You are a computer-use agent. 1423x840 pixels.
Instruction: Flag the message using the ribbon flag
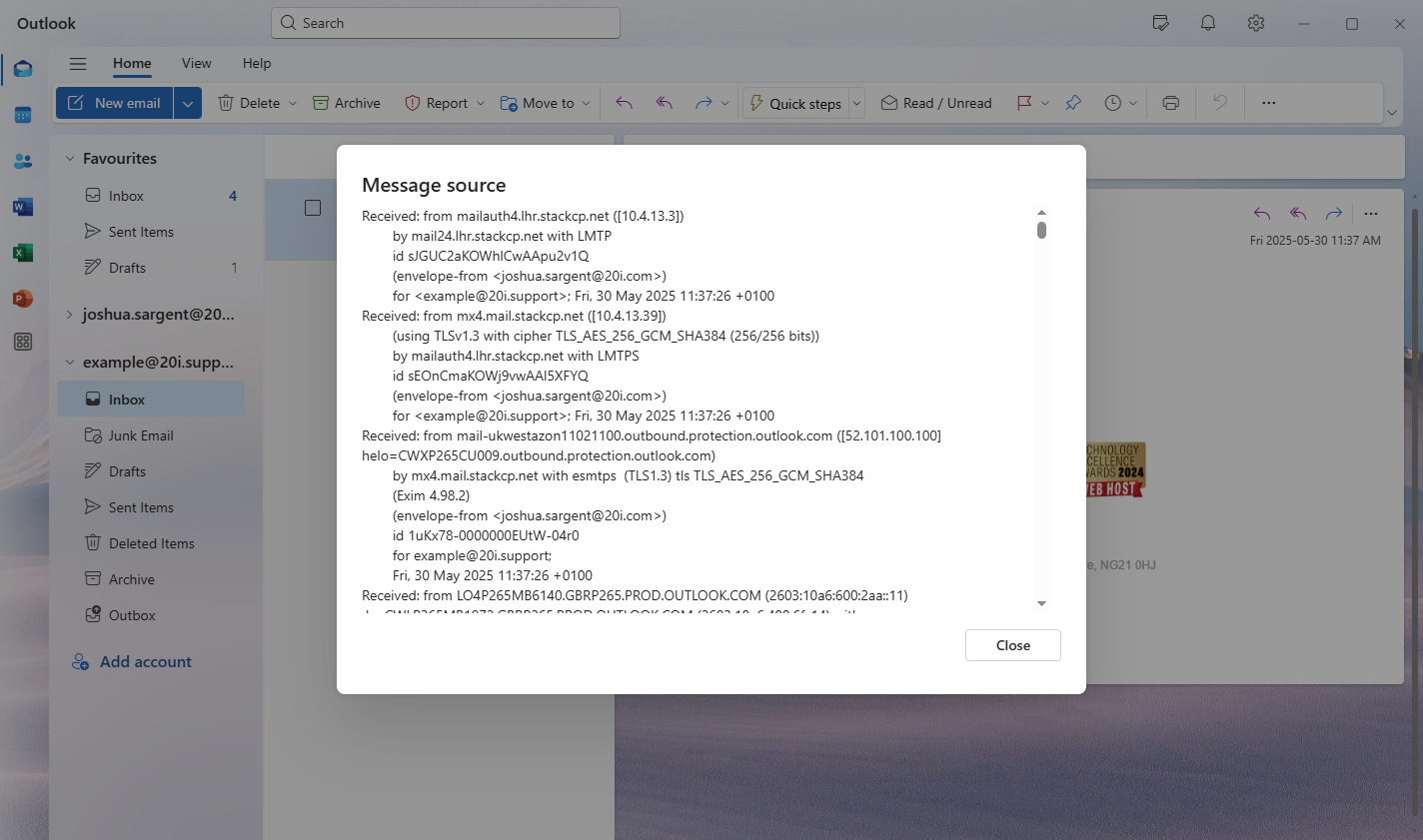(1024, 103)
